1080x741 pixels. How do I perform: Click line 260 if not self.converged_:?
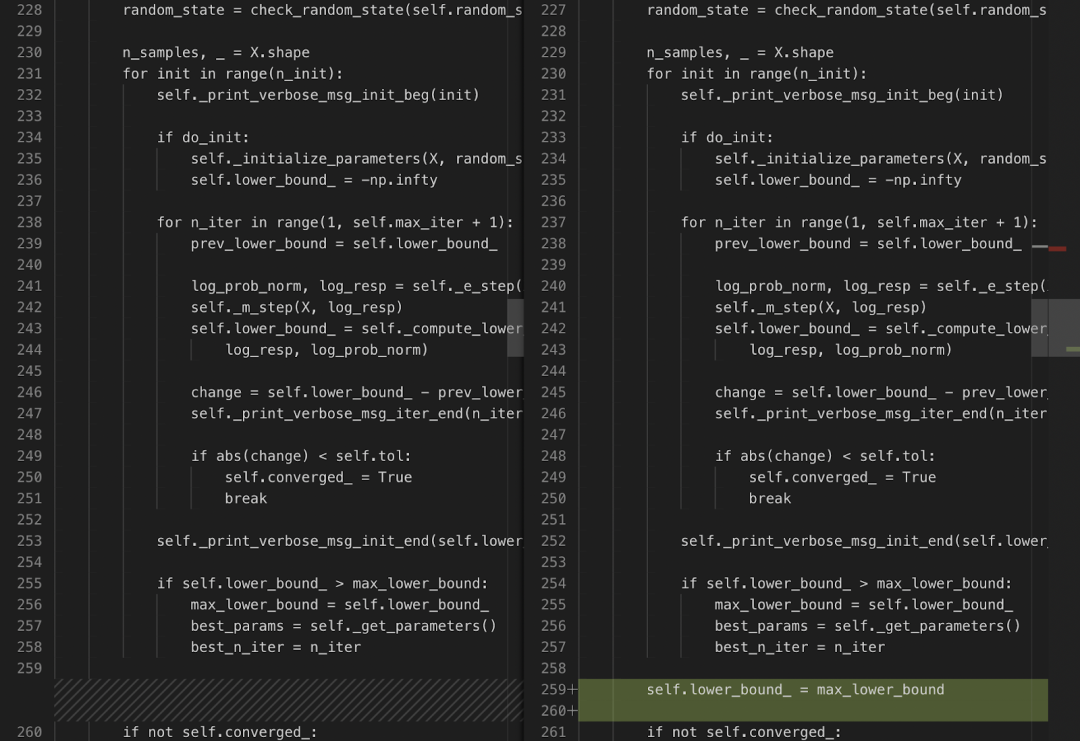[x=220, y=732]
